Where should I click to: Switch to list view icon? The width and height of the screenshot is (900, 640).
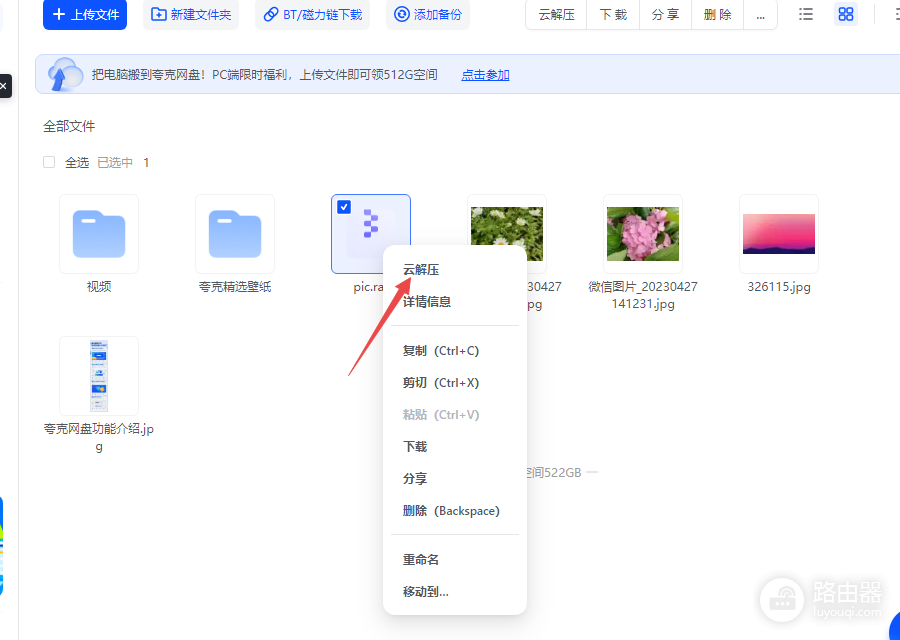806,14
